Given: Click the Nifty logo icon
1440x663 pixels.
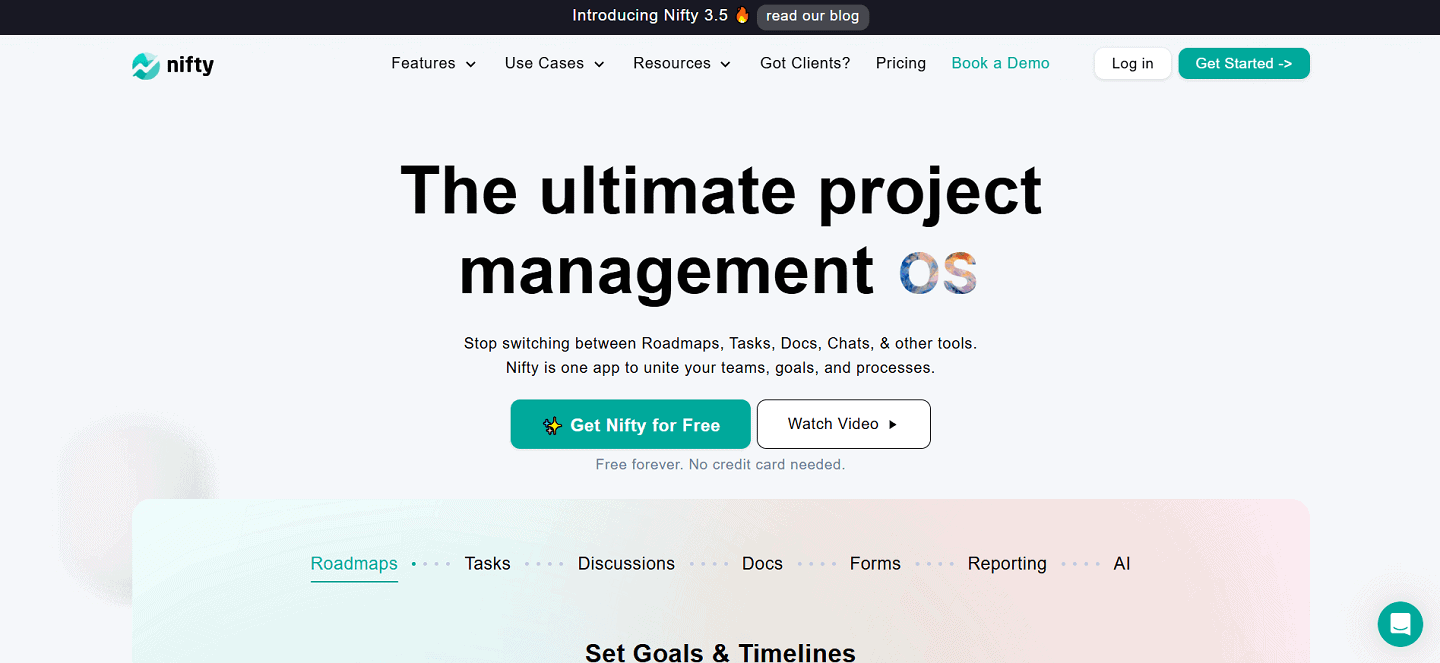Looking at the screenshot, I should 145,64.
